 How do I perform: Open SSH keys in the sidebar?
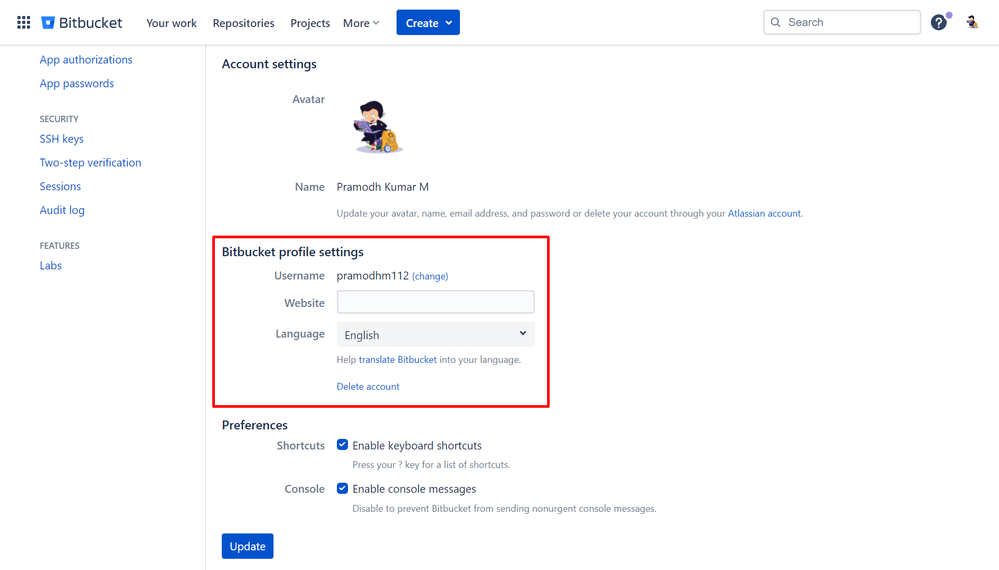click(x=61, y=139)
